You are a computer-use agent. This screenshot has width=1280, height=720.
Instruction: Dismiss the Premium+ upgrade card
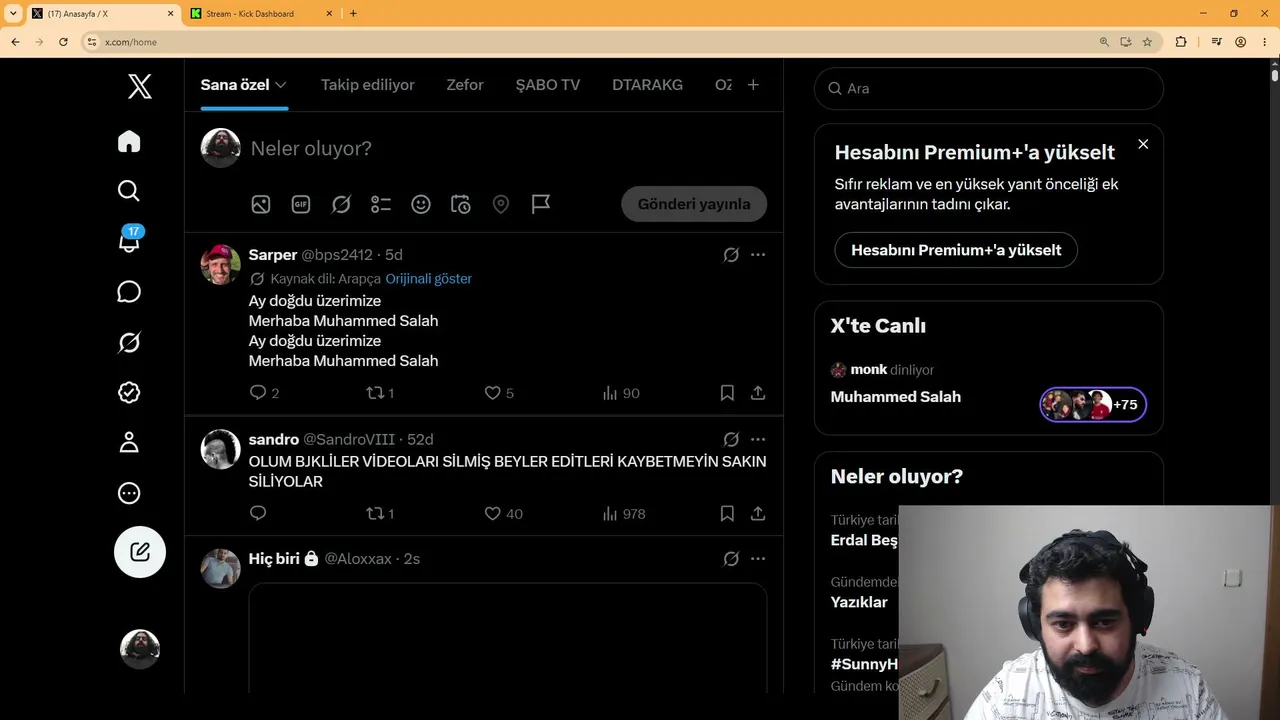[x=1143, y=144]
